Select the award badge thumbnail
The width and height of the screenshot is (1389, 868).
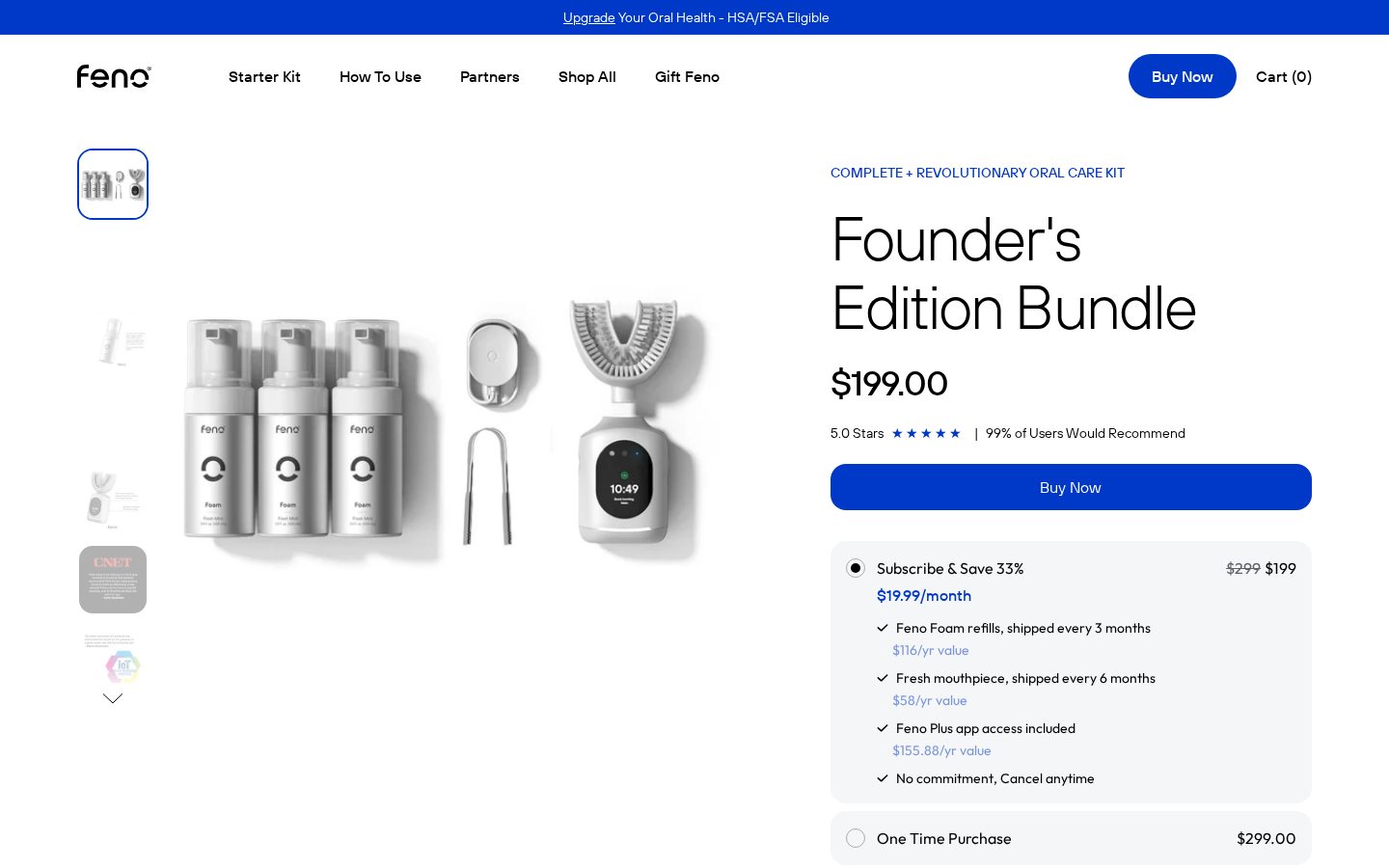(x=113, y=659)
